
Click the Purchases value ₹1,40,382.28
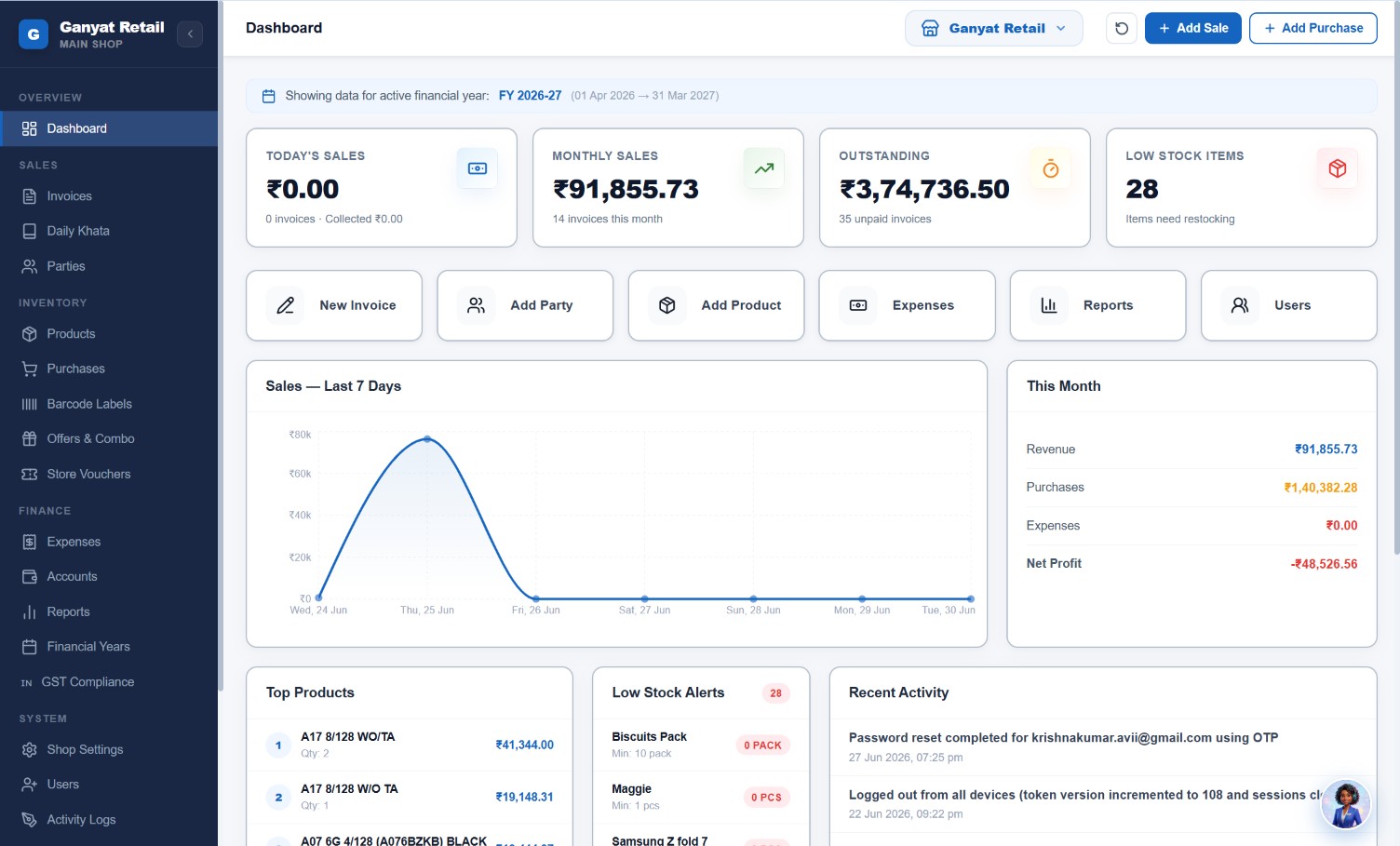[x=1320, y=488]
